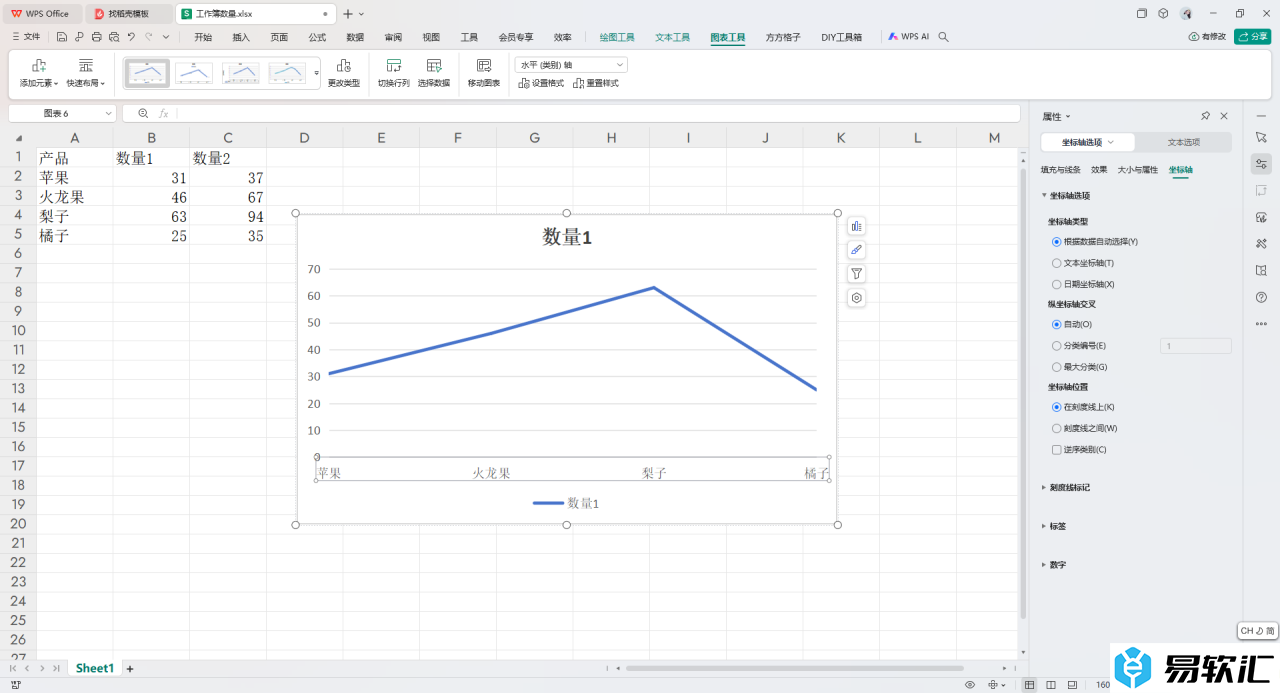Click Switch Row/Column (切换行列)
The width and height of the screenshot is (1280, 693).
(394, 73)
